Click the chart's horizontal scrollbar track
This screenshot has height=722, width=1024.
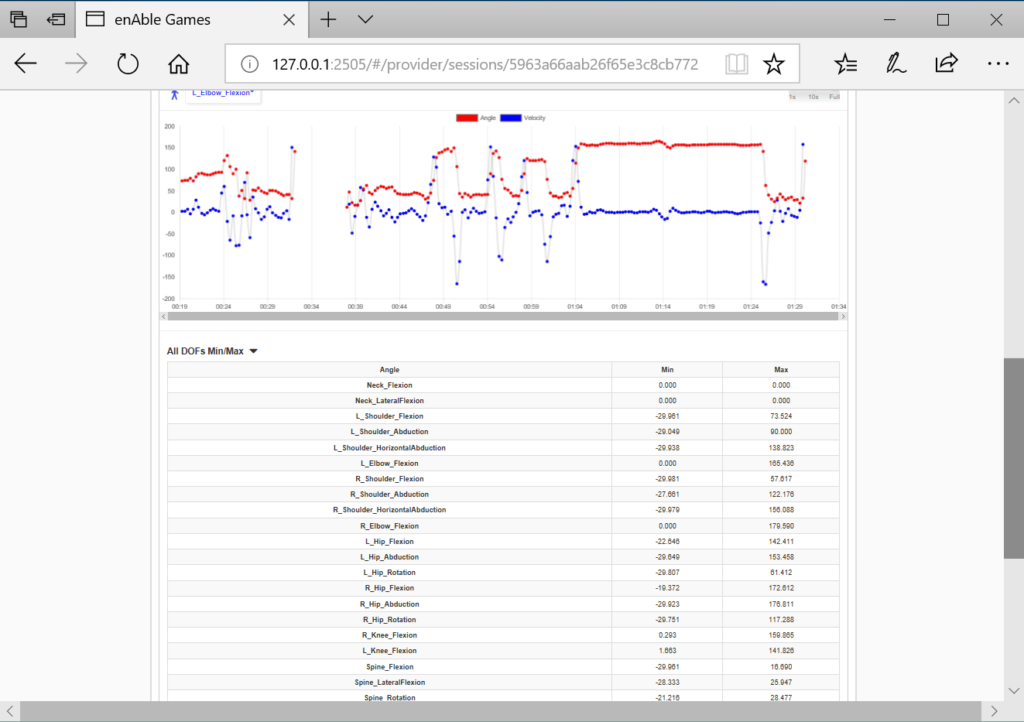[x=503, y=317]
